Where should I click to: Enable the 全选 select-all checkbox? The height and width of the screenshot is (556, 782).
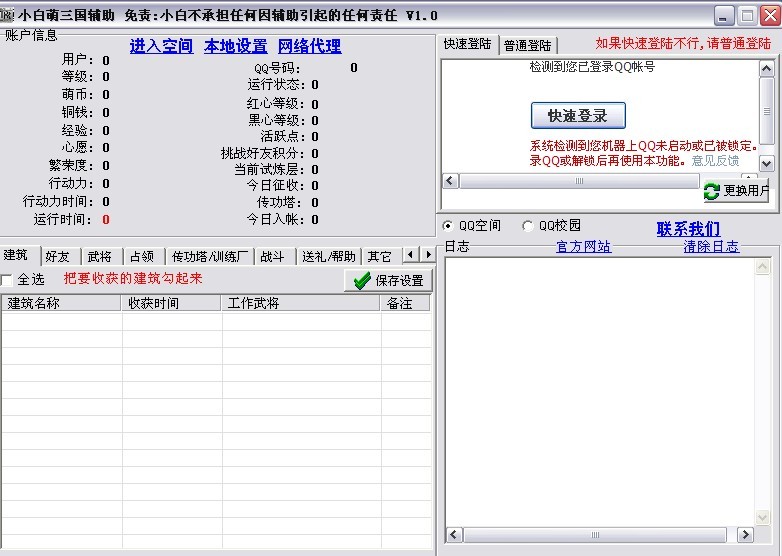click(x=8, y=280)
